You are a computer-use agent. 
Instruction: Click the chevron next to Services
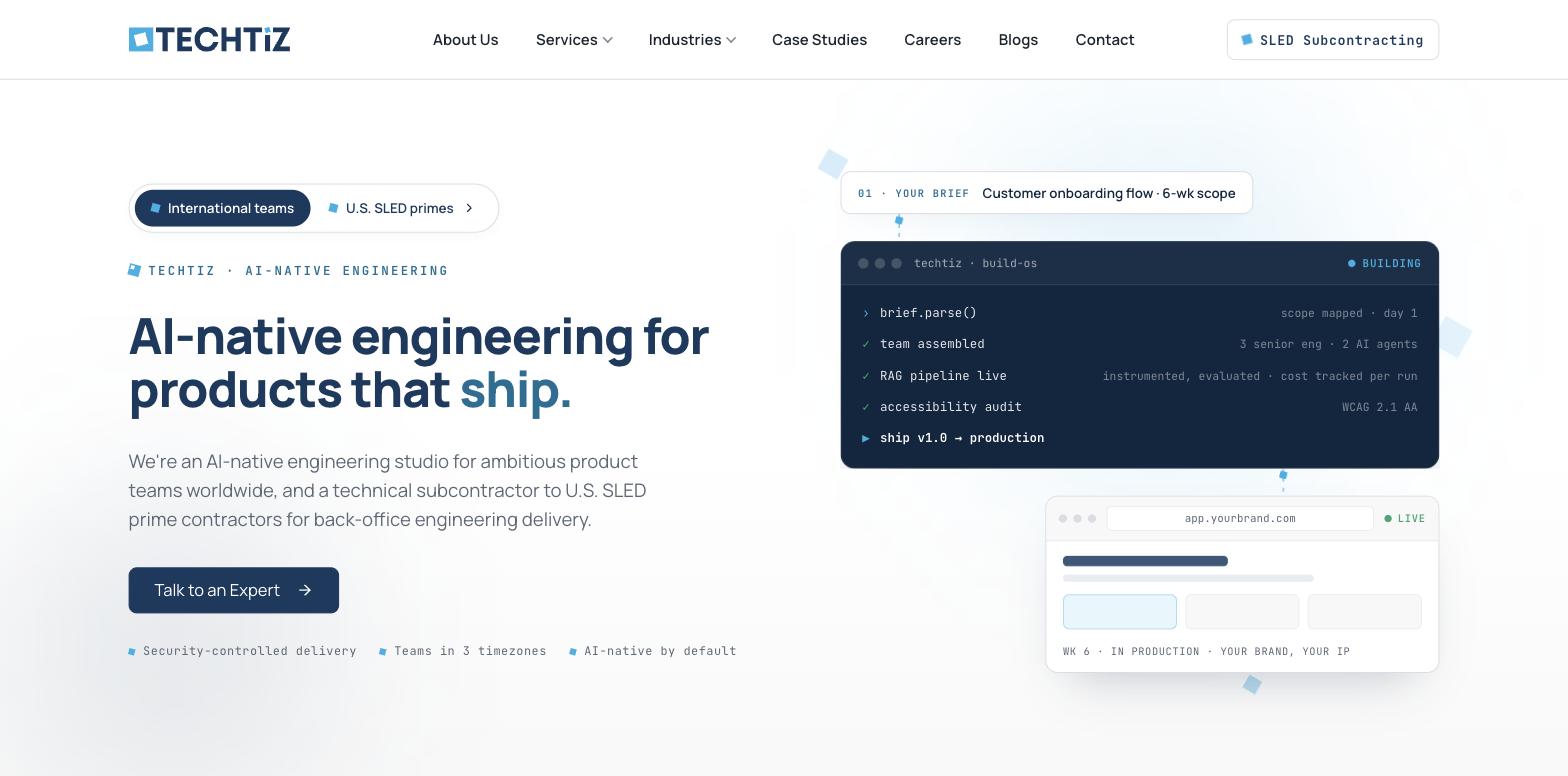[x=607, y=40]
